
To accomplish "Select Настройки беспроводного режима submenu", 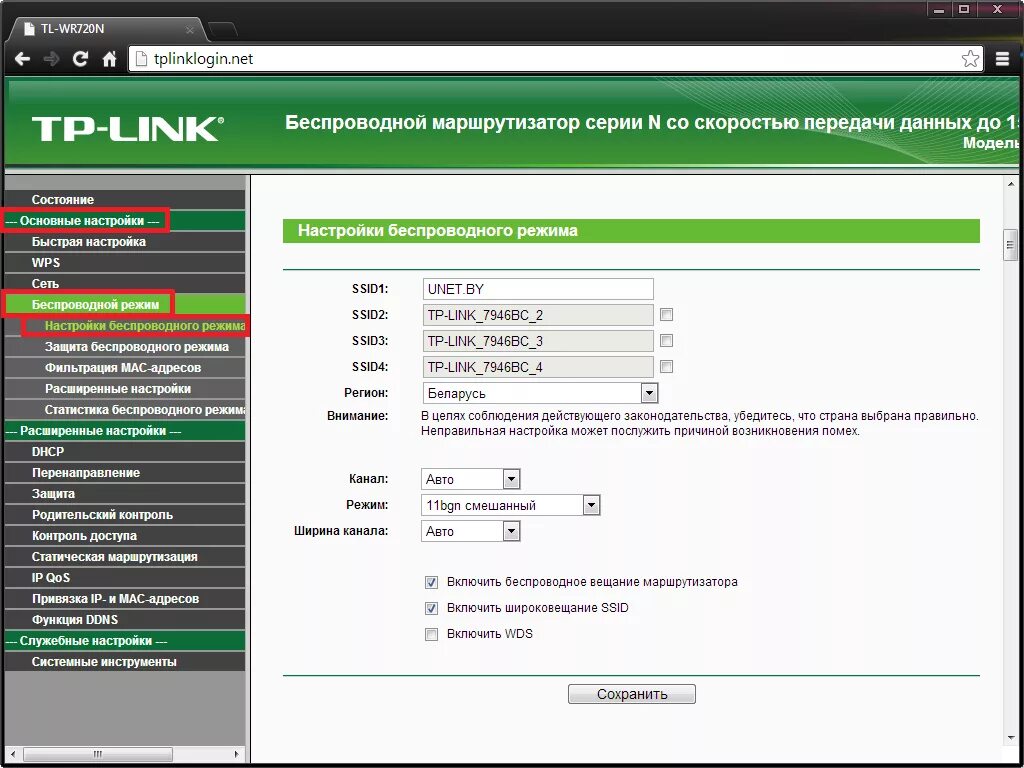I will coord(125,325).
